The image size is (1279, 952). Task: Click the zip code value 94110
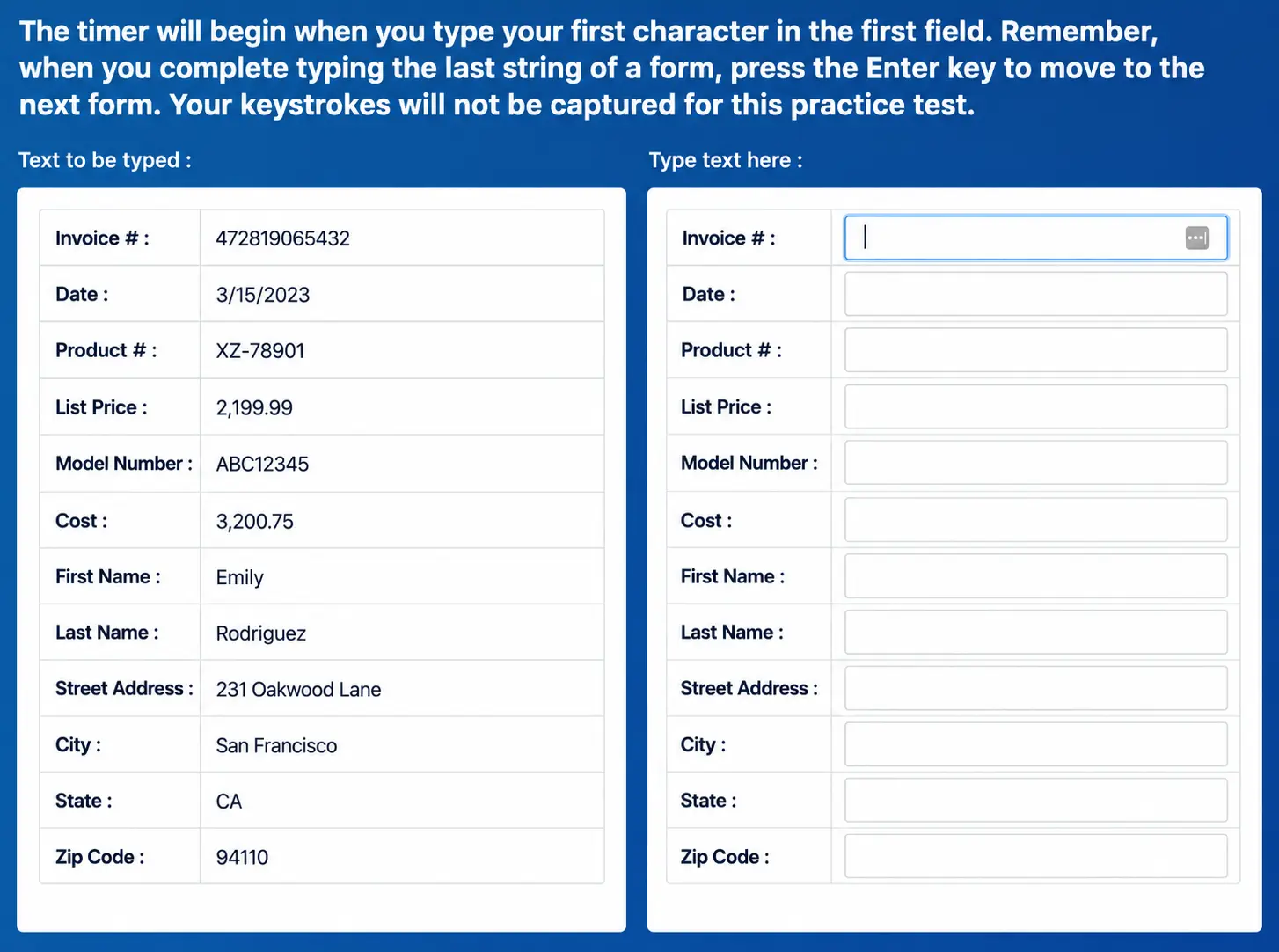point(242,857)
